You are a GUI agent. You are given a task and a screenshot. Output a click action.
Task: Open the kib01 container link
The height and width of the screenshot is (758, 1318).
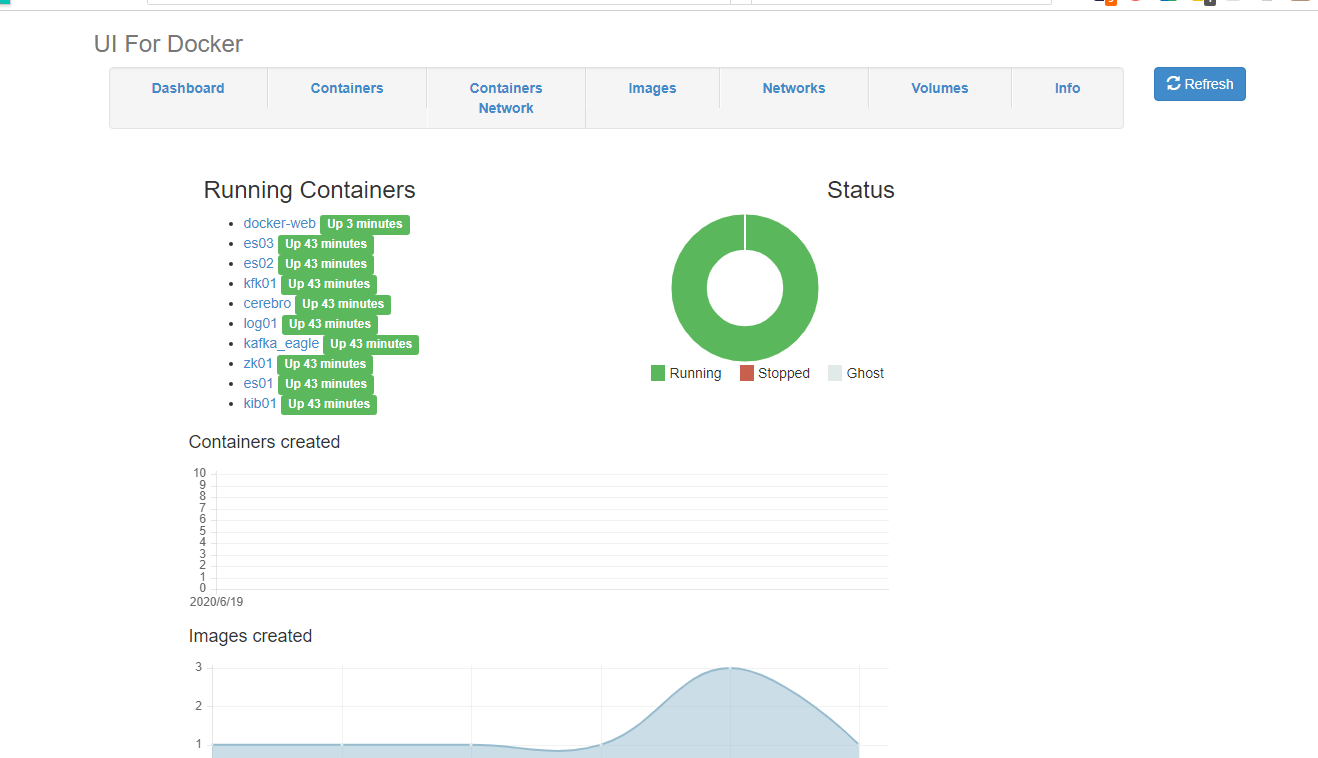260,403
